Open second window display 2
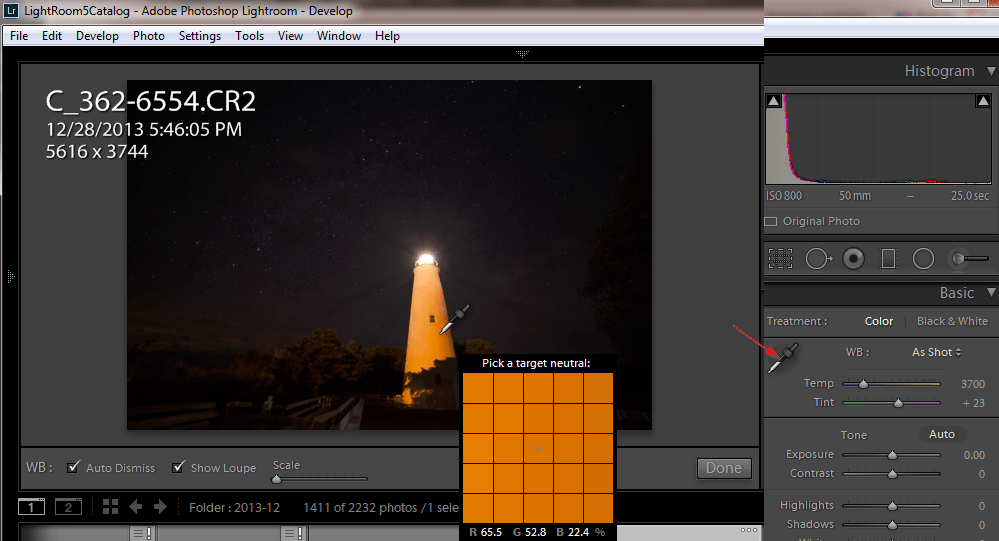 pyautogui.click(x=68, y=507)
